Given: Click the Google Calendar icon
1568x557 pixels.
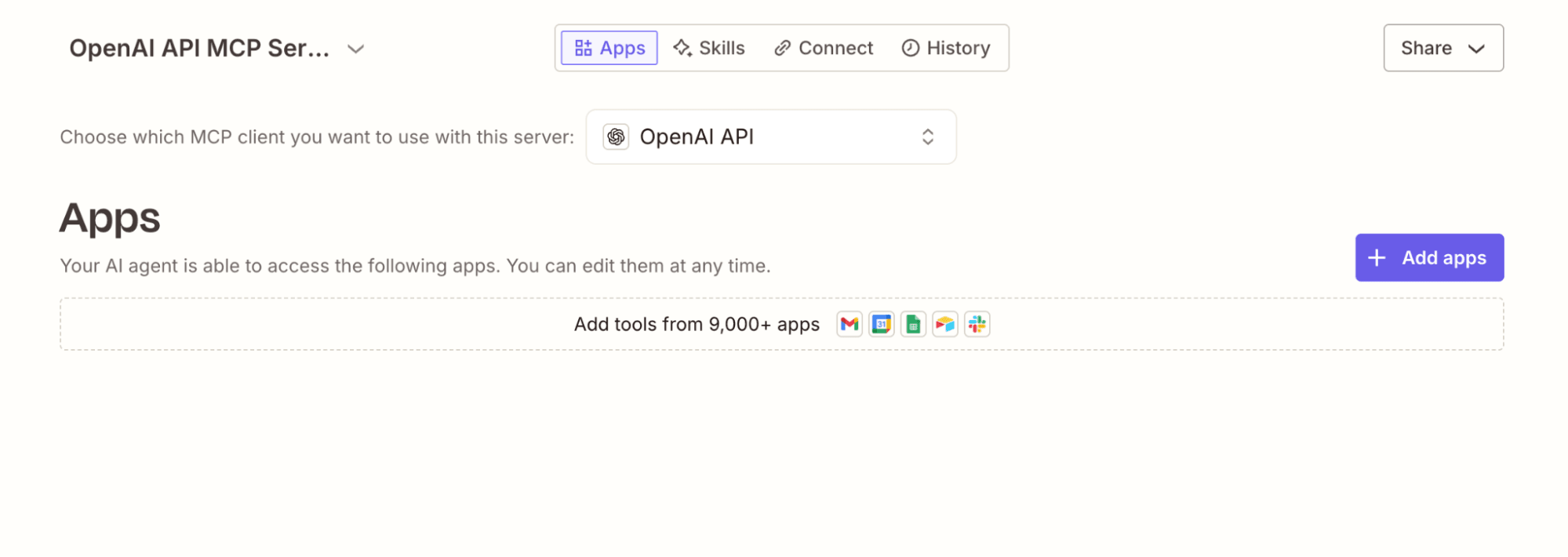Looking at the screenshot, I should (x=882, y=324).
